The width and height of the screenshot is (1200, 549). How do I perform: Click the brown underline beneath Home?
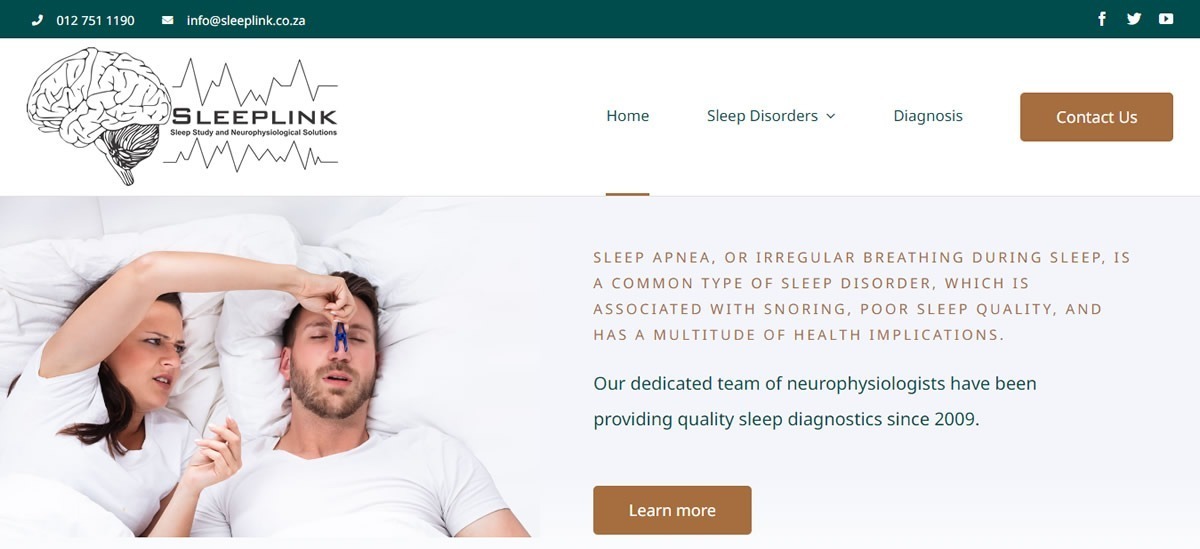627,194
